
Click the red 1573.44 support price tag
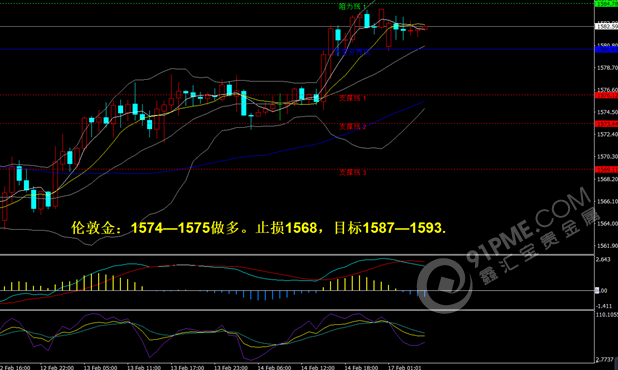pyautogui.click(x=606, y=124)
